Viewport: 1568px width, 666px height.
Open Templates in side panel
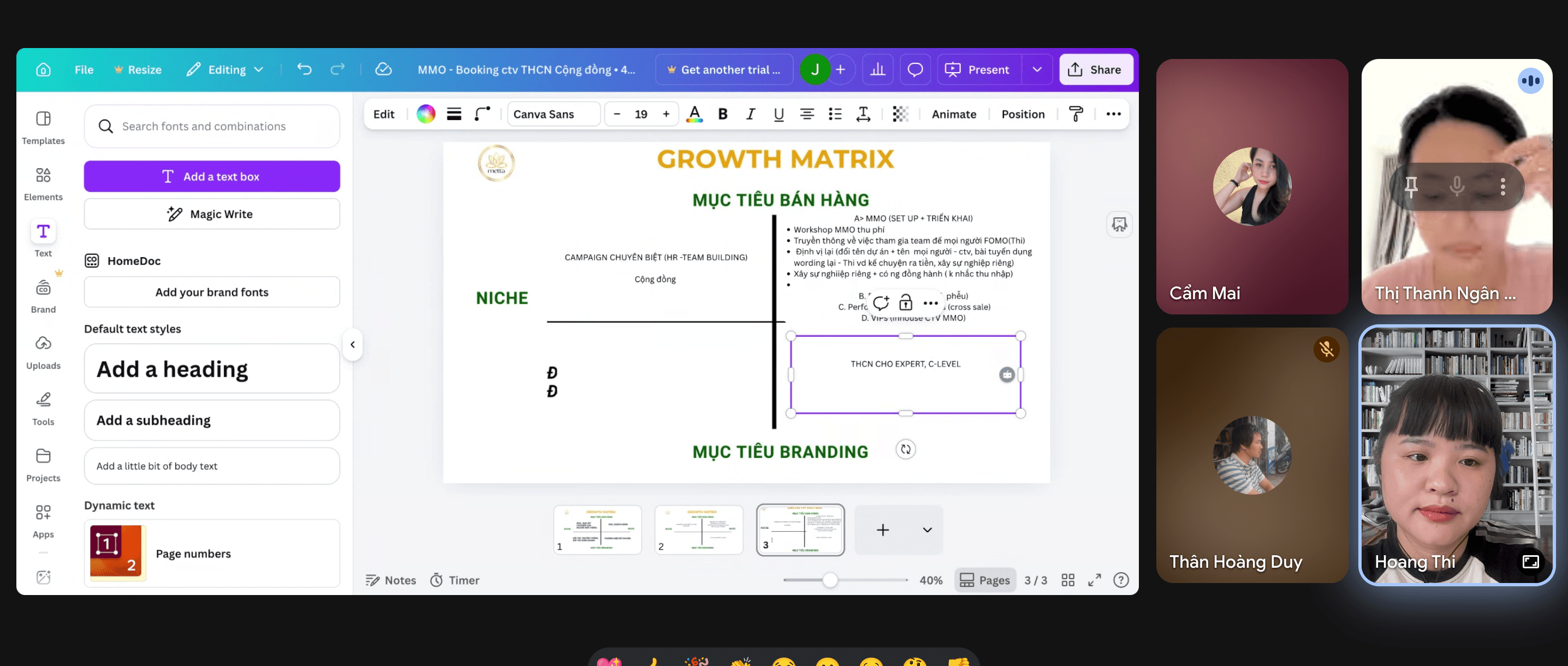click(x=43, y=127)
